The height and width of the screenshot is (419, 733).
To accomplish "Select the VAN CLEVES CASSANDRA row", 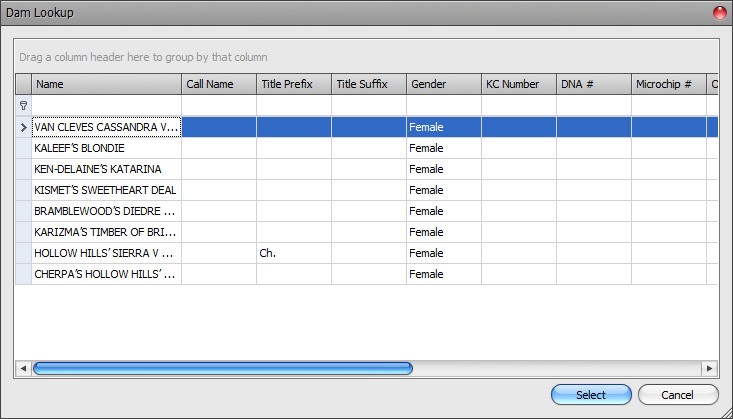I will coord(366,127).
